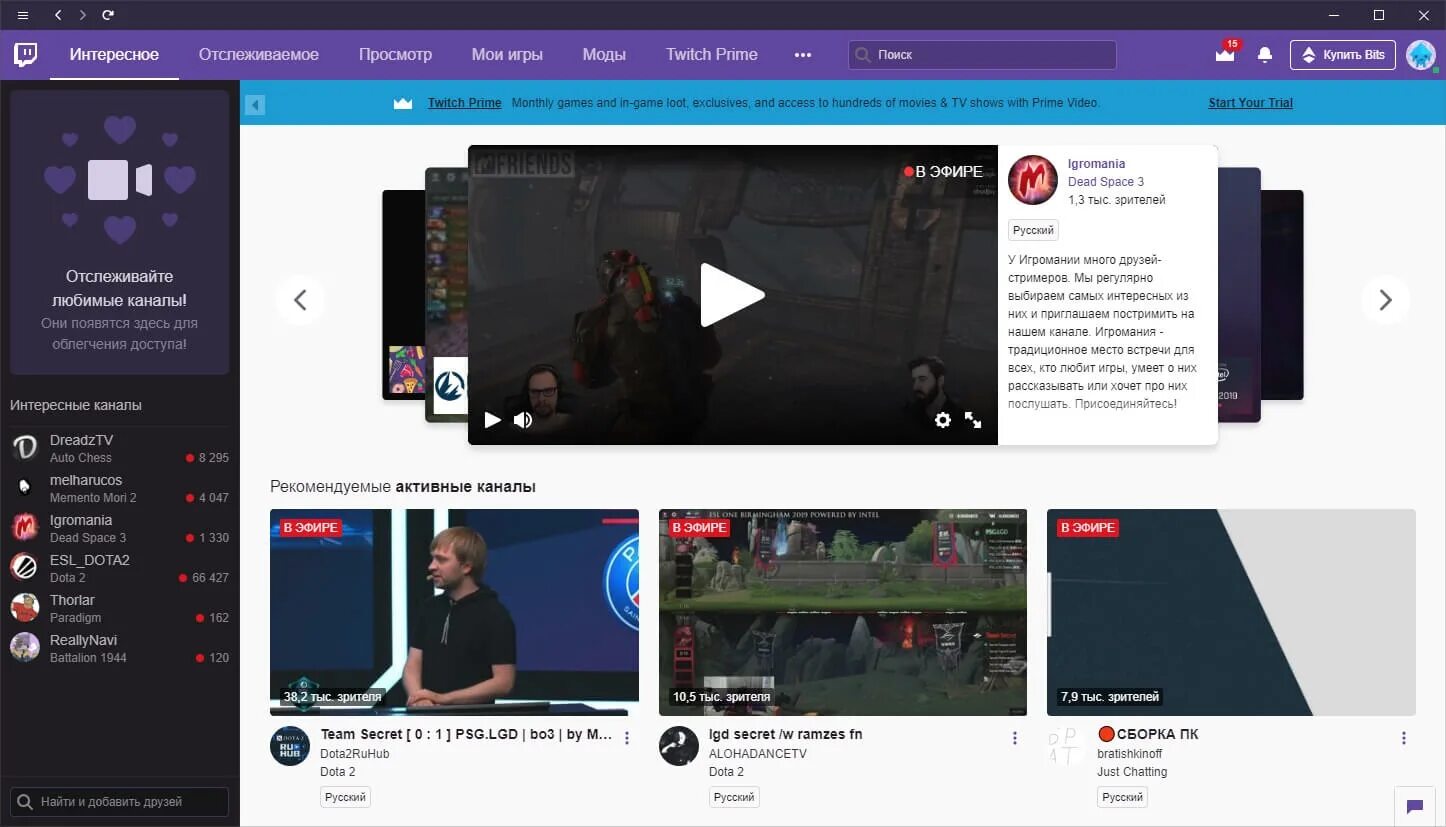Click the Dota2RuHub channel name
The width and height of the screenshot is (1446, 827).
tap(355, 754)
